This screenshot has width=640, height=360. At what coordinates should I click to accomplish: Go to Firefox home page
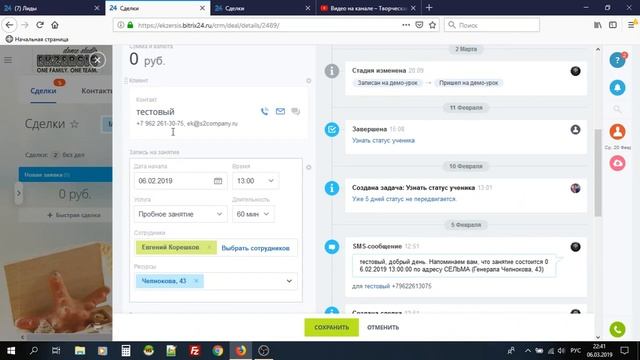pyautogui.click(x=55, y=25)
